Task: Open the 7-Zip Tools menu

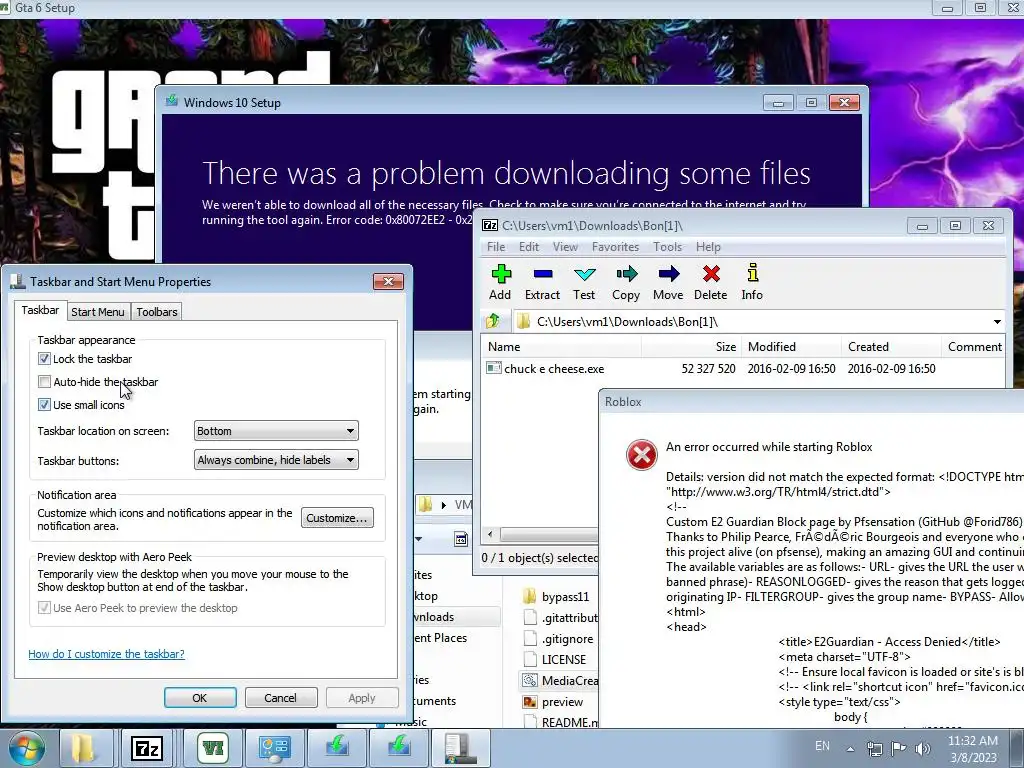Action: 667,247
